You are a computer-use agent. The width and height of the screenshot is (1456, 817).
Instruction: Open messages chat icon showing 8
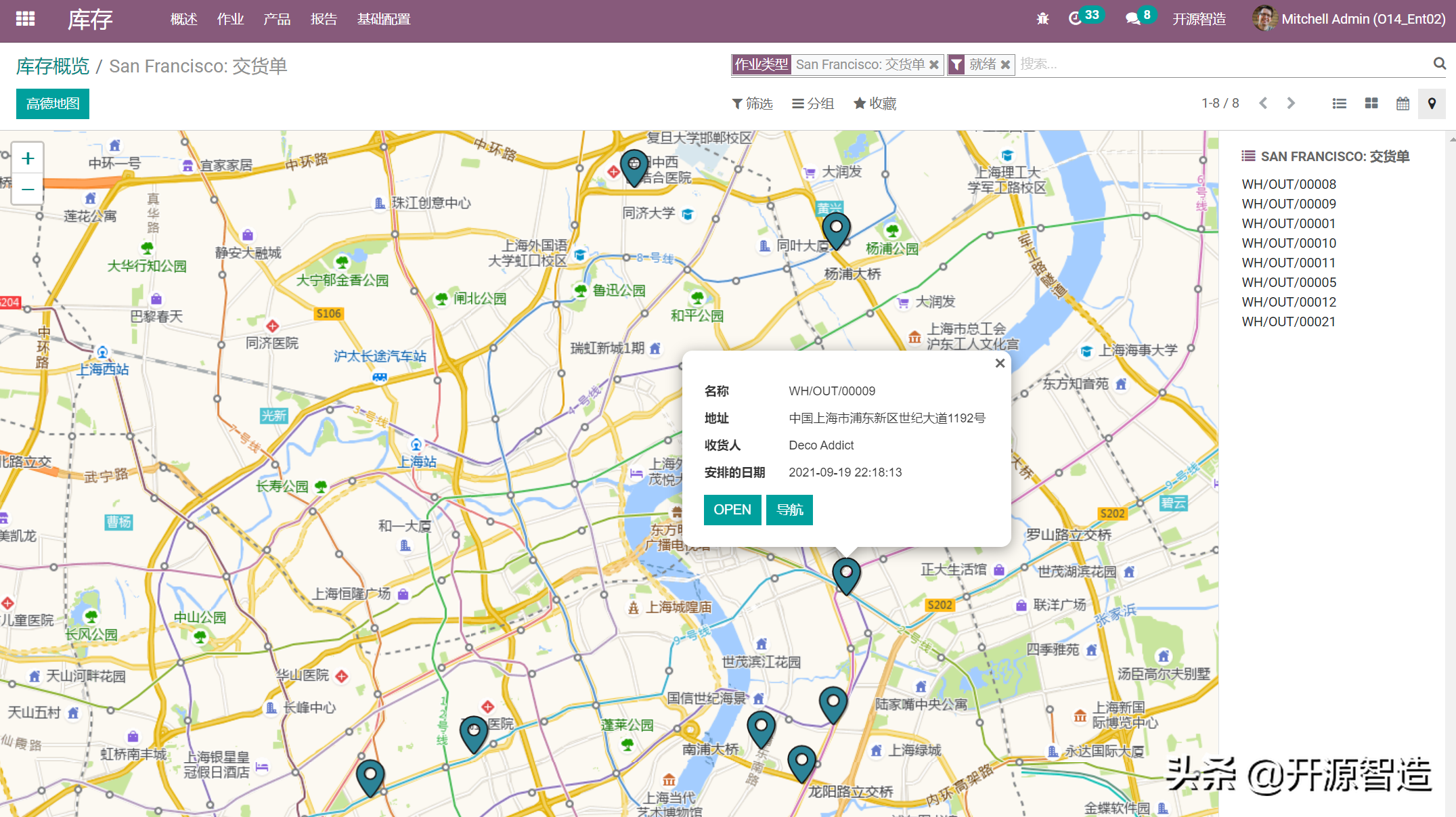1140,18
